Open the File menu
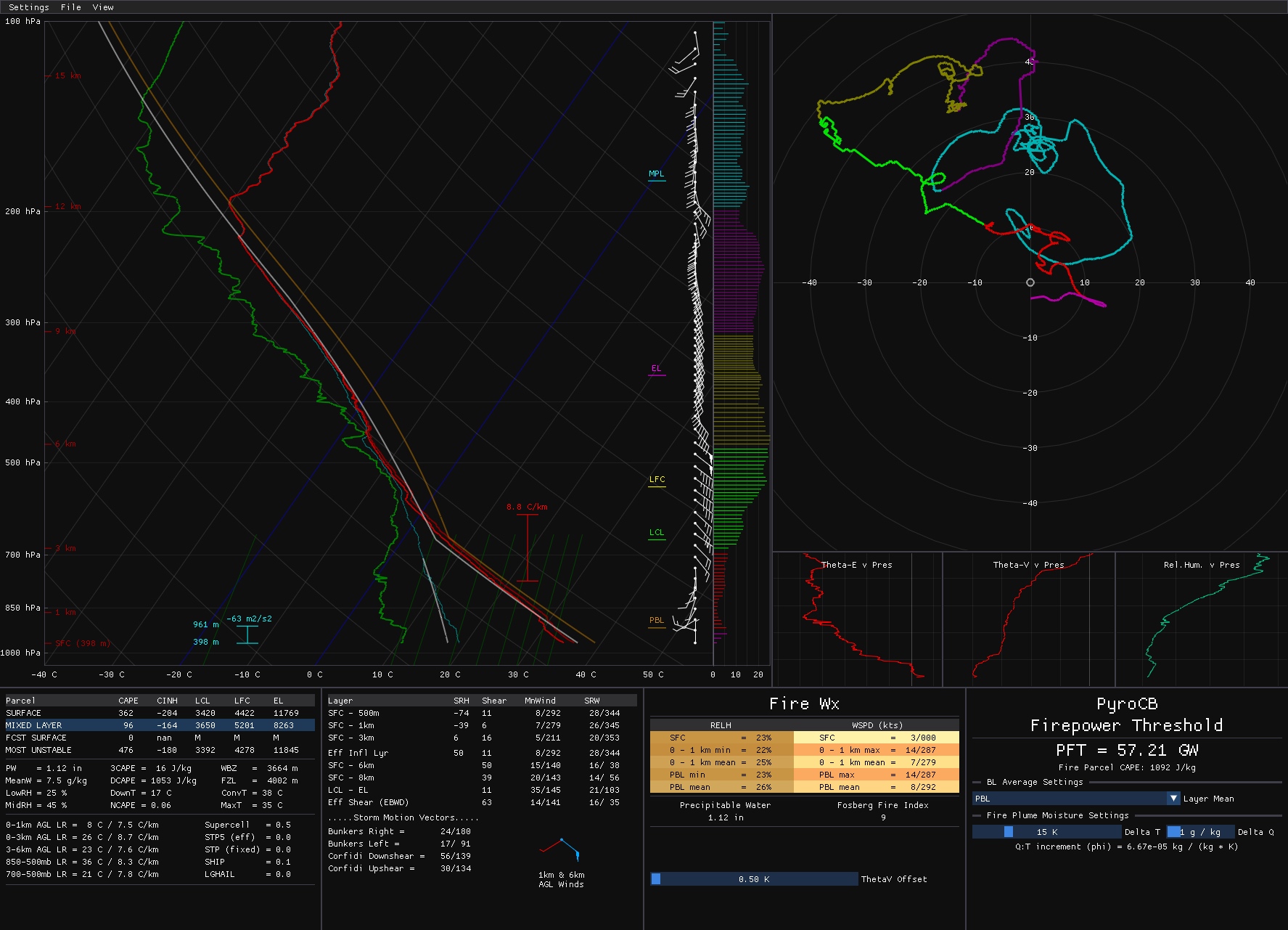Viewport: 1288px width, 930px height. 70,7
